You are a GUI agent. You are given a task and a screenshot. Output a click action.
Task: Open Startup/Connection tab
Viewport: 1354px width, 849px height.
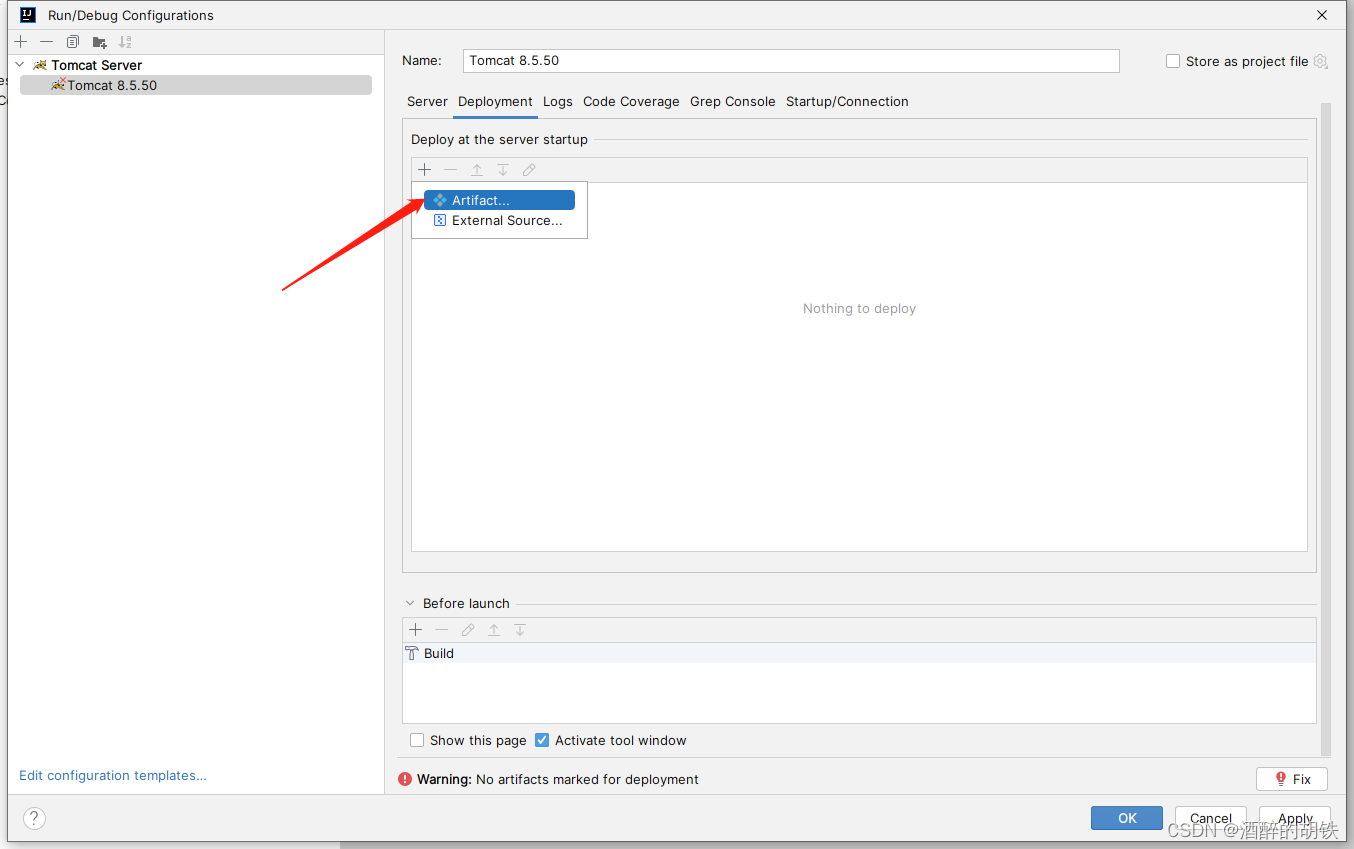pos(847,101)
